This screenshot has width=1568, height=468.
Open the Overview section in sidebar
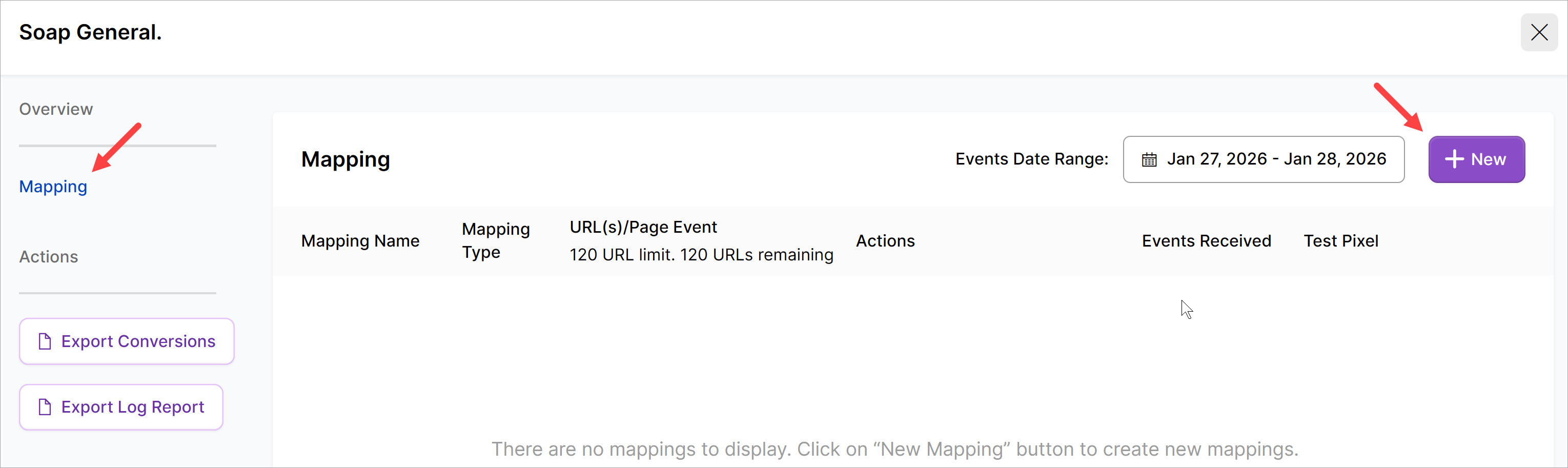coord(56,109)
